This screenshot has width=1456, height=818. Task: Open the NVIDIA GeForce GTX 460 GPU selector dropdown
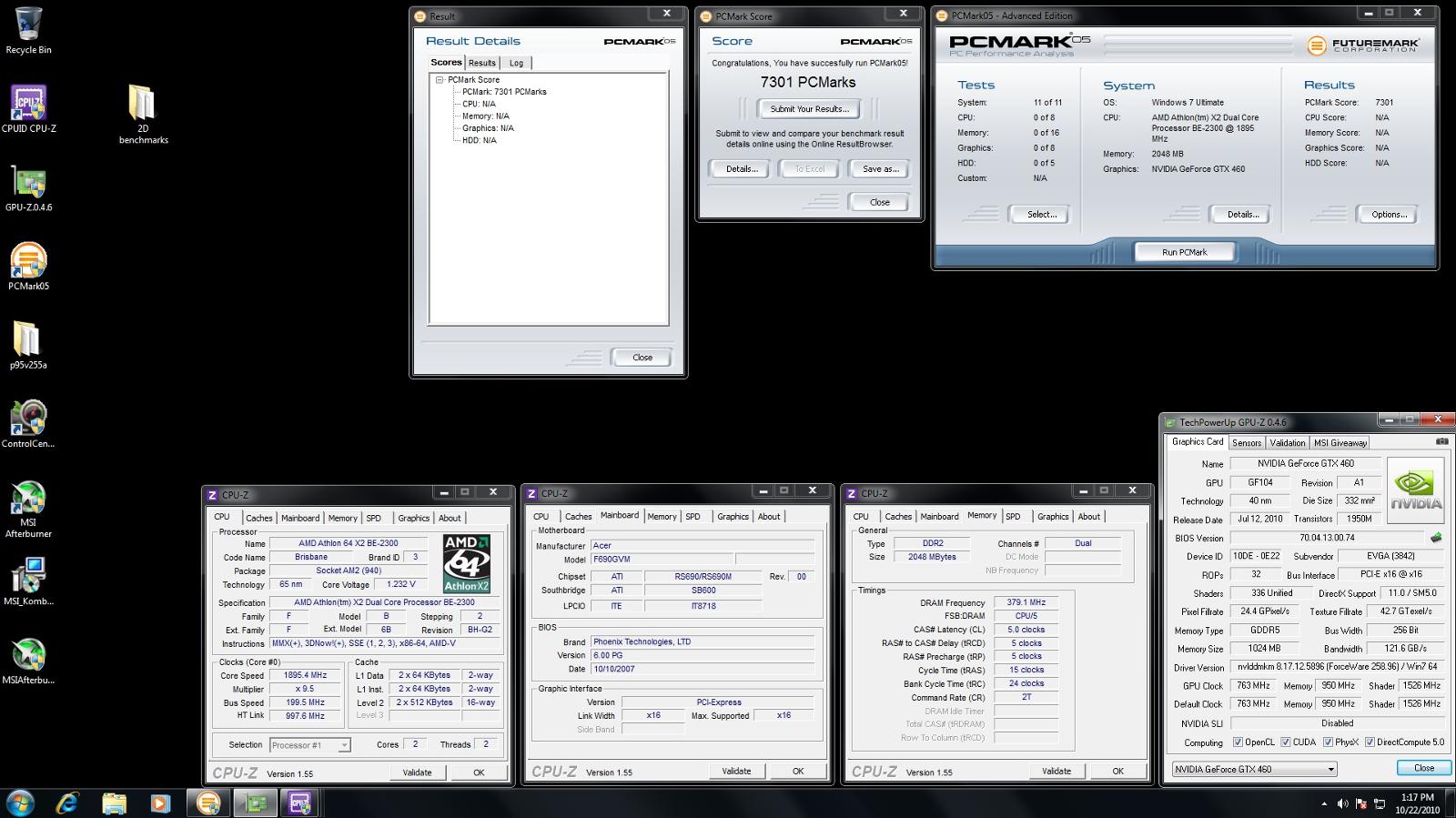tap(1254, 769)
